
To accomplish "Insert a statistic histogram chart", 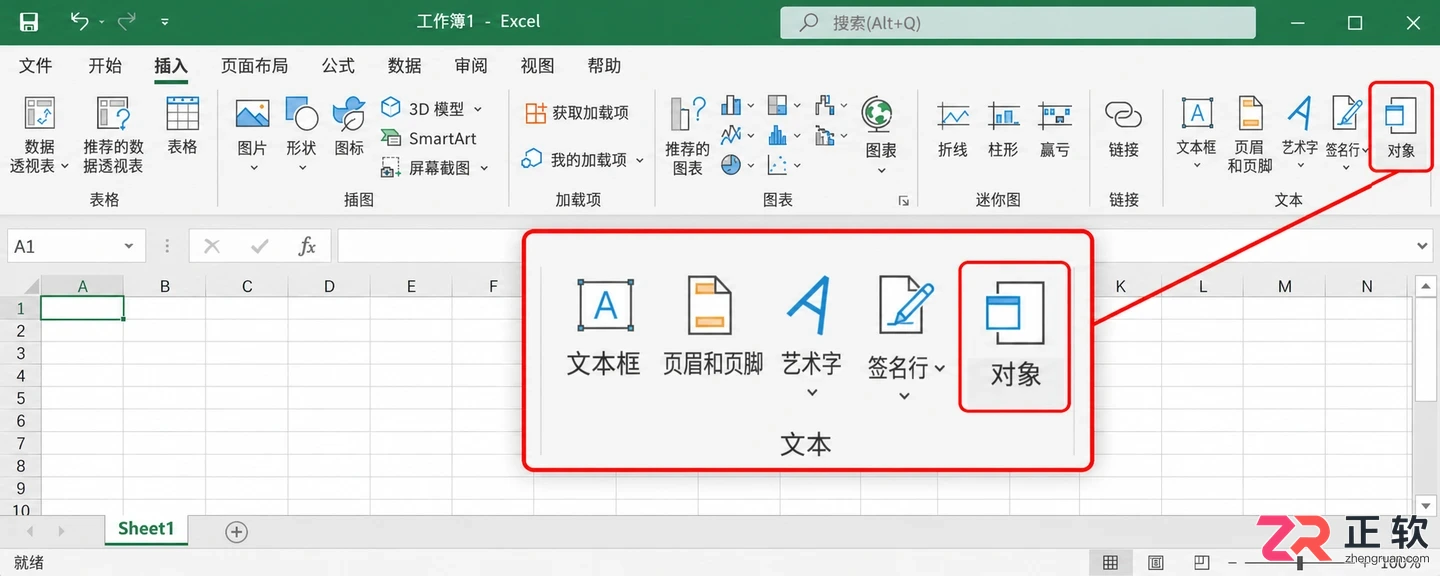I will pyautogui.click(x=777, y=134).
